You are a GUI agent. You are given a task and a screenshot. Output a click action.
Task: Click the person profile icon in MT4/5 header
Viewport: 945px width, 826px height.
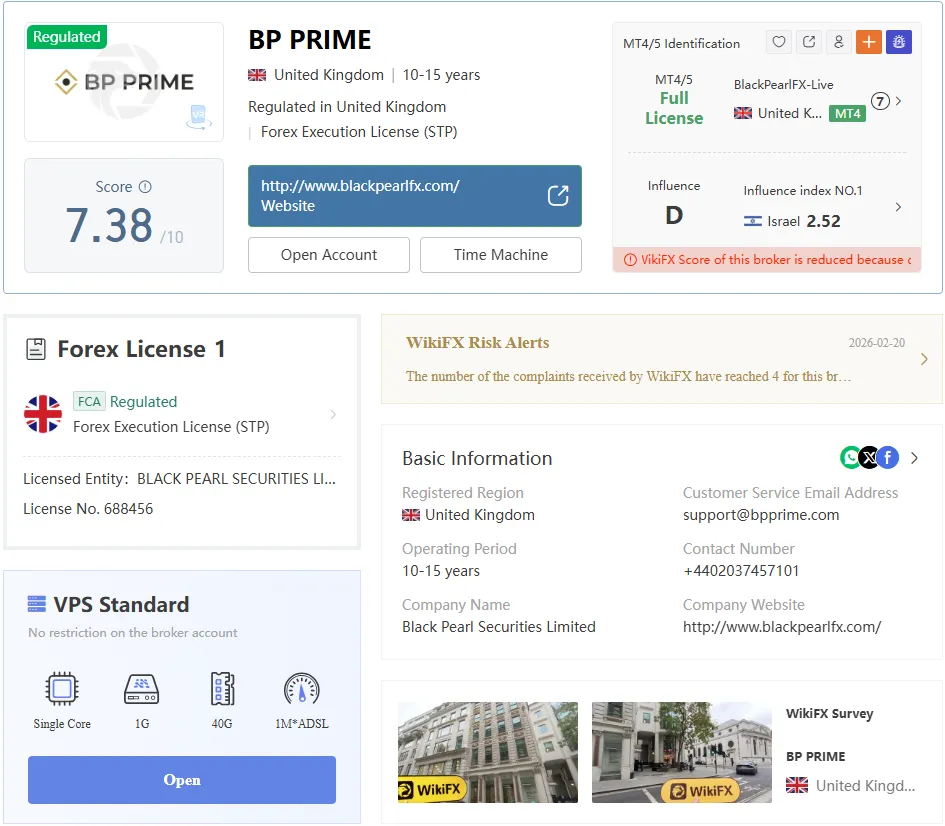838,42
